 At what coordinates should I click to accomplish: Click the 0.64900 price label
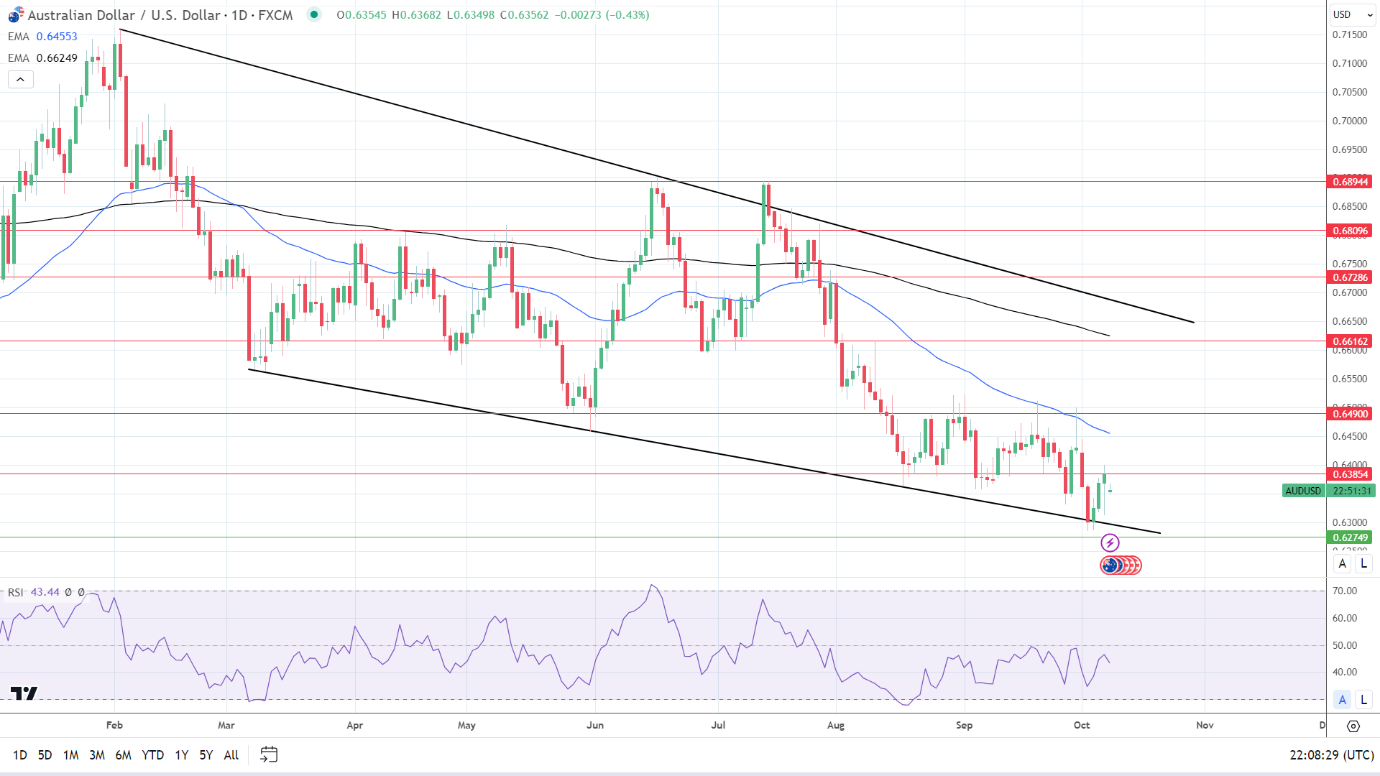click(x=1350, y=413)
